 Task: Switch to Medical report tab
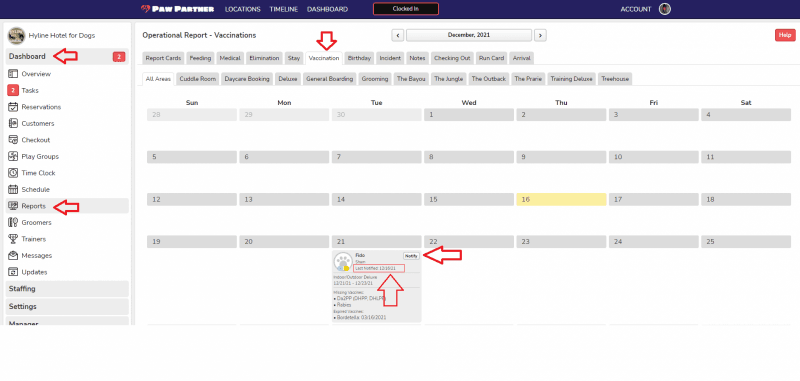pyautogui.click(x=230, y=58)
